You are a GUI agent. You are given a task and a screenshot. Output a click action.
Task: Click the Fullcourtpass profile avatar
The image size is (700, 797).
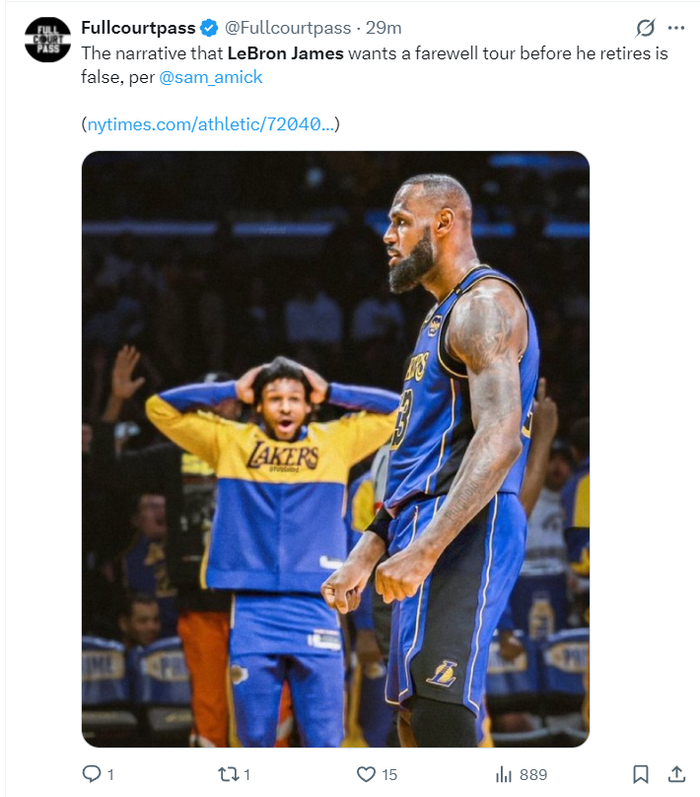point(48,40)
